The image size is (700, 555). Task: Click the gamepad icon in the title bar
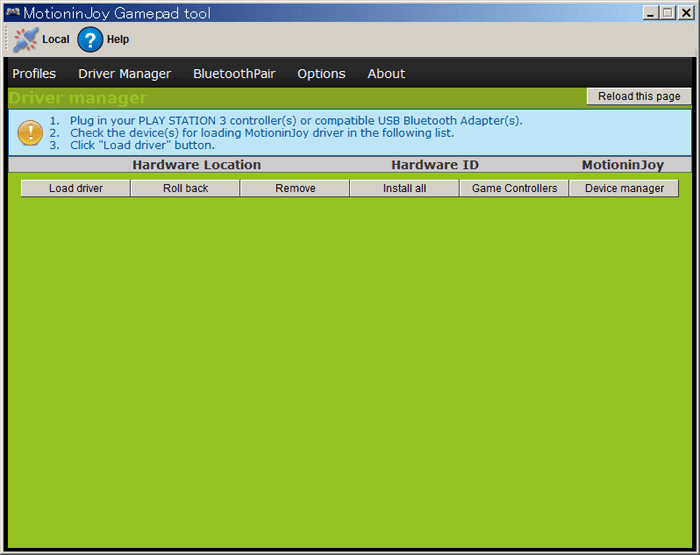tap(13, 13)
